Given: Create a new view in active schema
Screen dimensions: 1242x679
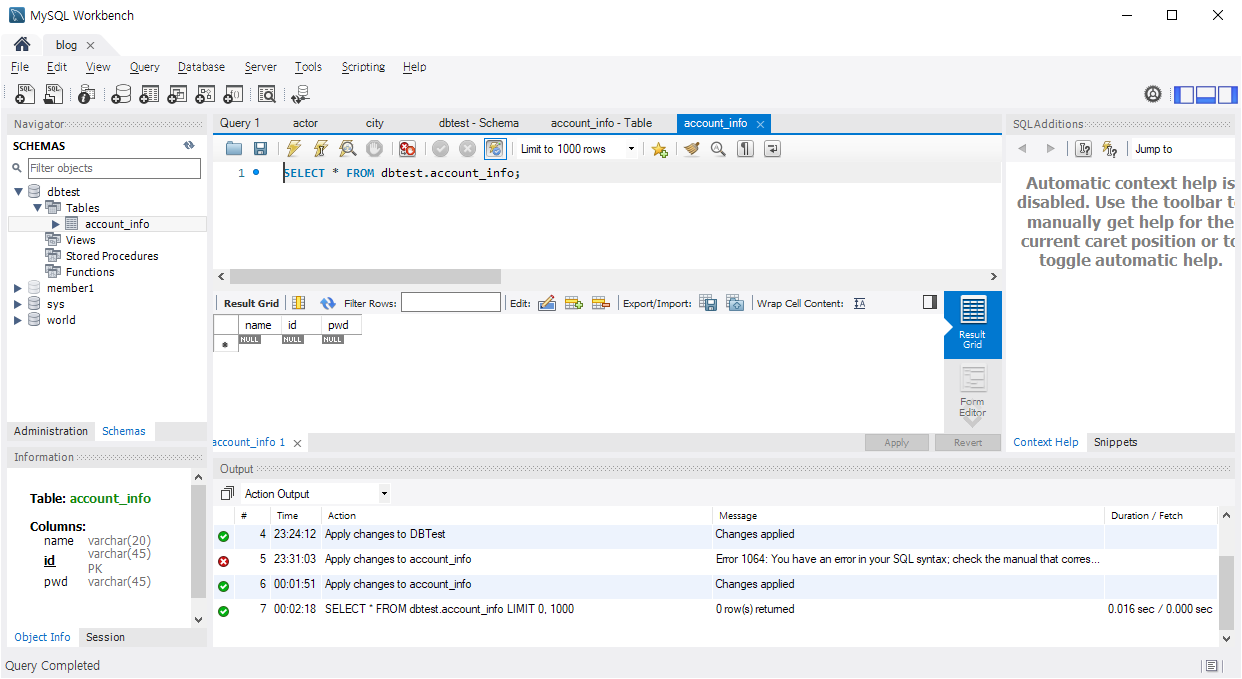Looking at the screenshot, I should tap(177, 94).
